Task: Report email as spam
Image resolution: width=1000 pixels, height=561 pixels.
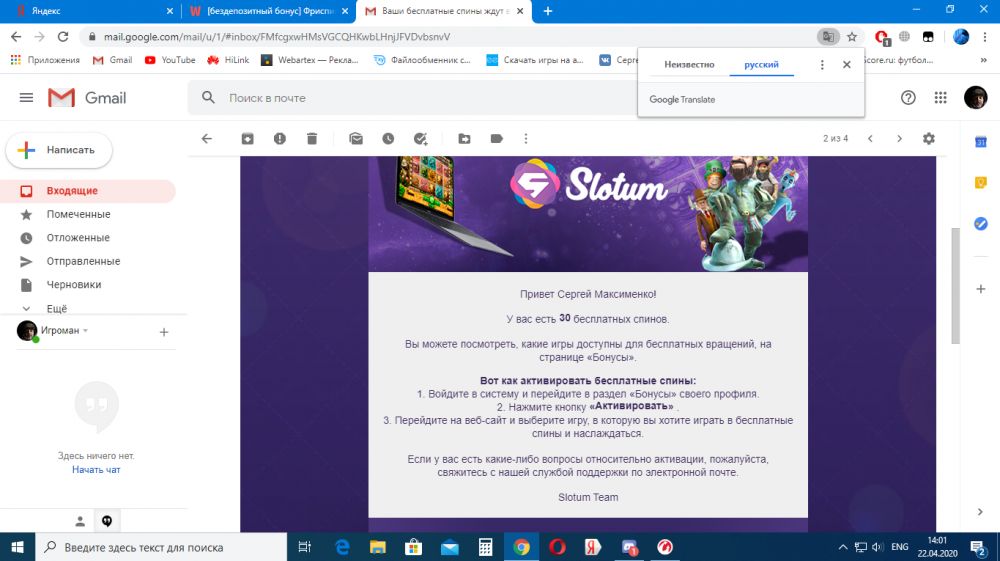Action: click(279, 138)
